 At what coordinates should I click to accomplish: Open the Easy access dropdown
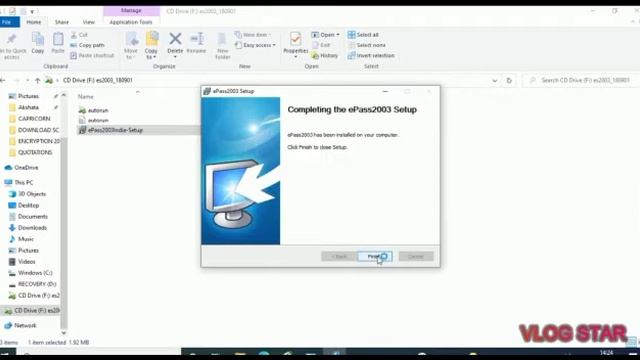(255, 45)
